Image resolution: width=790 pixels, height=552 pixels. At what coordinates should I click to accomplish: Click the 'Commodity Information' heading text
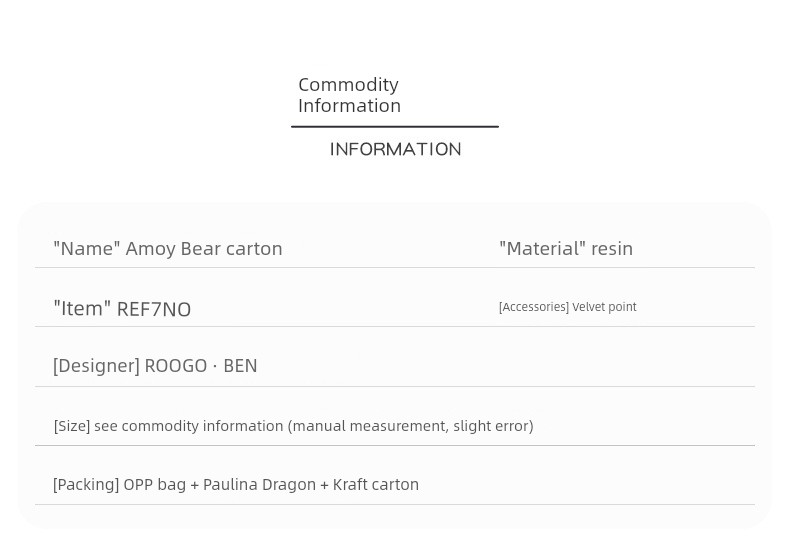(349, 95)
